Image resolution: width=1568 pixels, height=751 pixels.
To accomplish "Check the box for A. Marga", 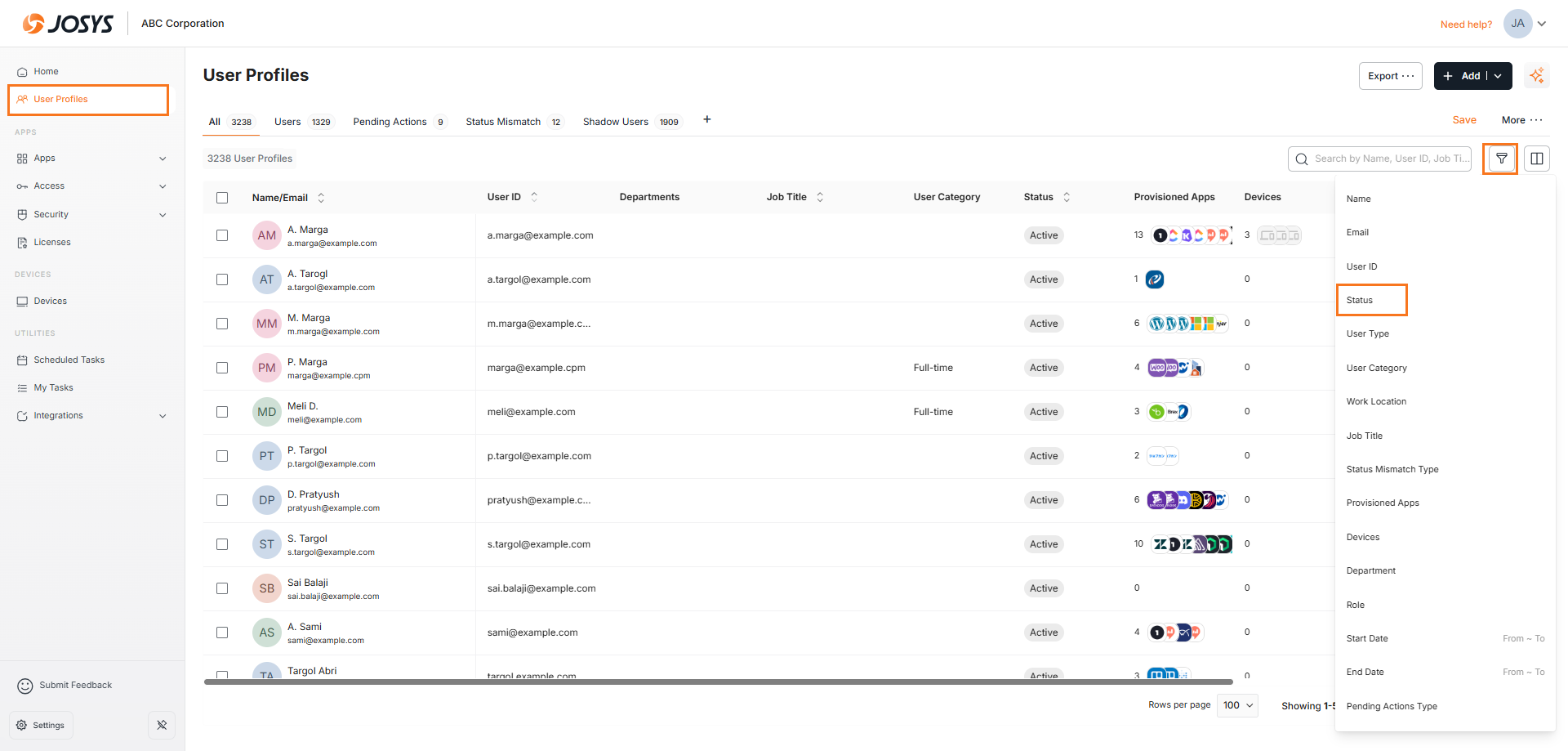I will (x=222, y=235).
